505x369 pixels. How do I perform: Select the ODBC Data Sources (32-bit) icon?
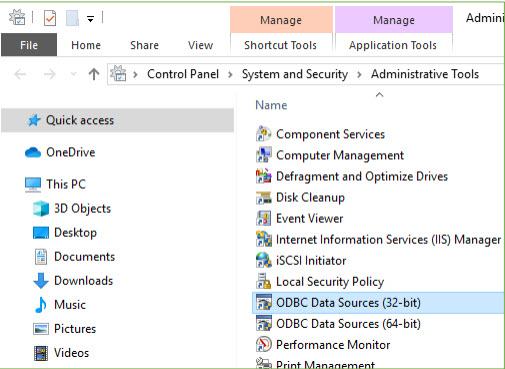(x=264, y=302)
